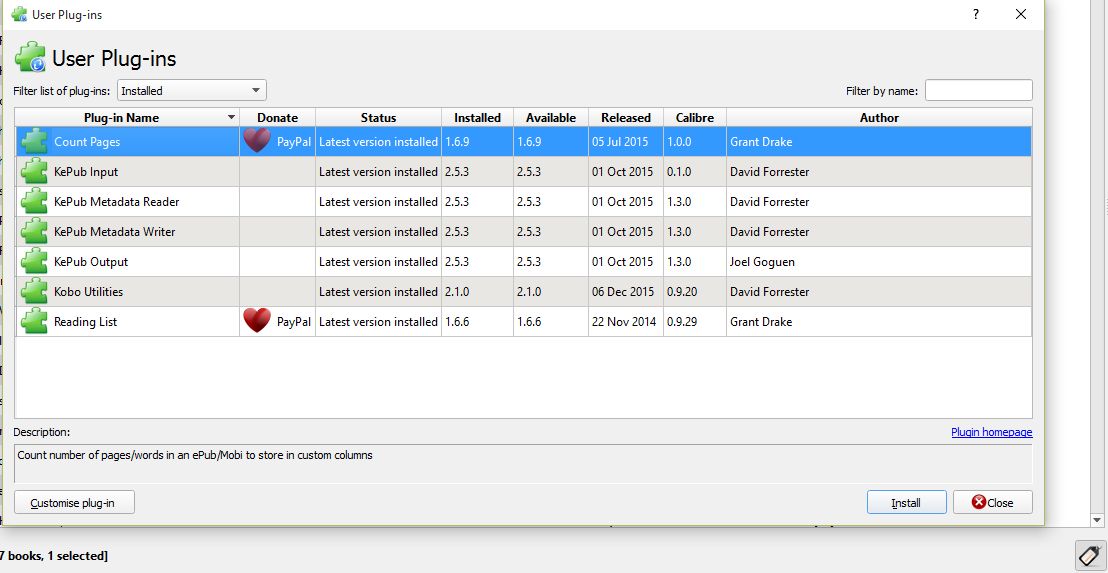Screen dimensions: 1108x573
Task: Sort by the Installed column header
Action: tap(477, 117)
